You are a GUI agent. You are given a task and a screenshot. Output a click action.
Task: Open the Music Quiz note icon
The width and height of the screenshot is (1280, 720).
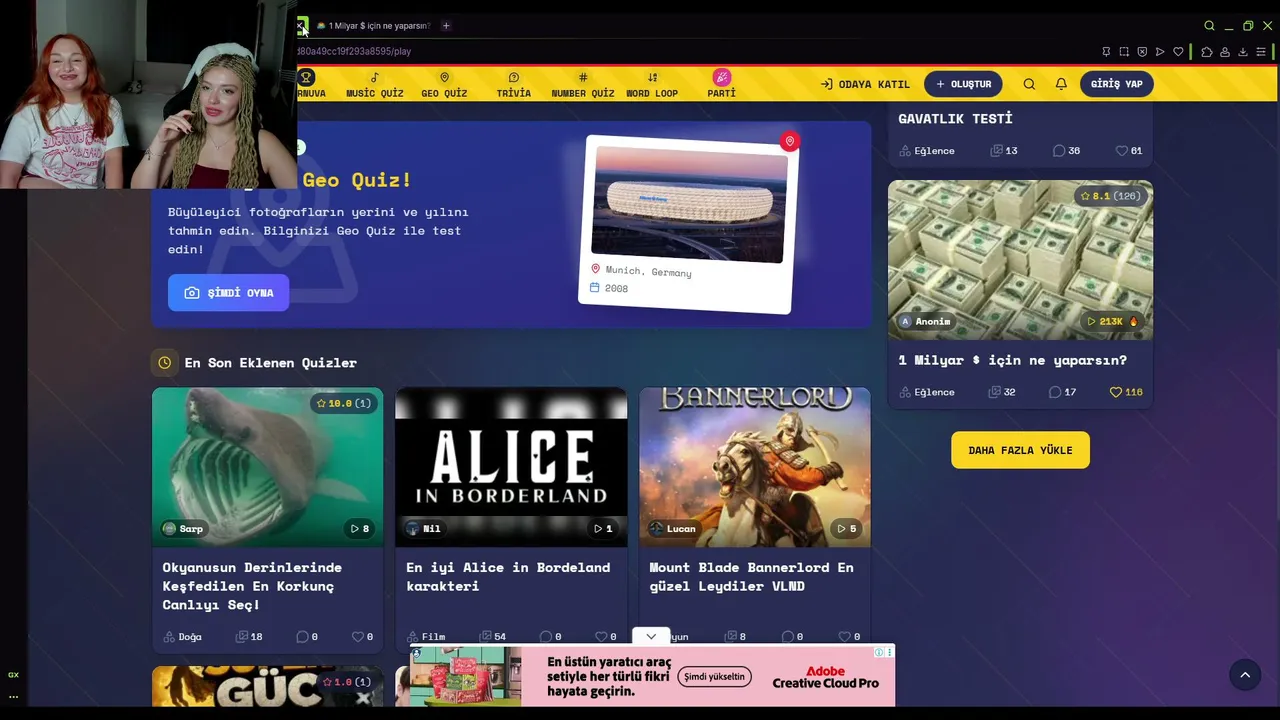pyautogui.click(x=375, y=77)
